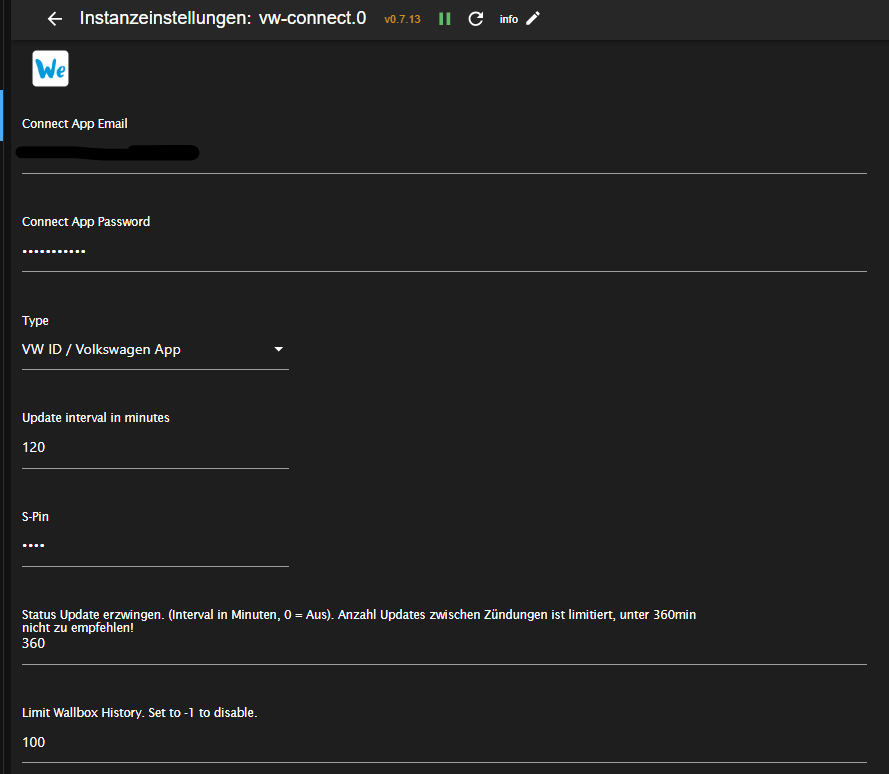Image resolution: width=889 pixels, height=774 pixels.
Task: Select the info log level label
Action: click(x=509, y=19)
